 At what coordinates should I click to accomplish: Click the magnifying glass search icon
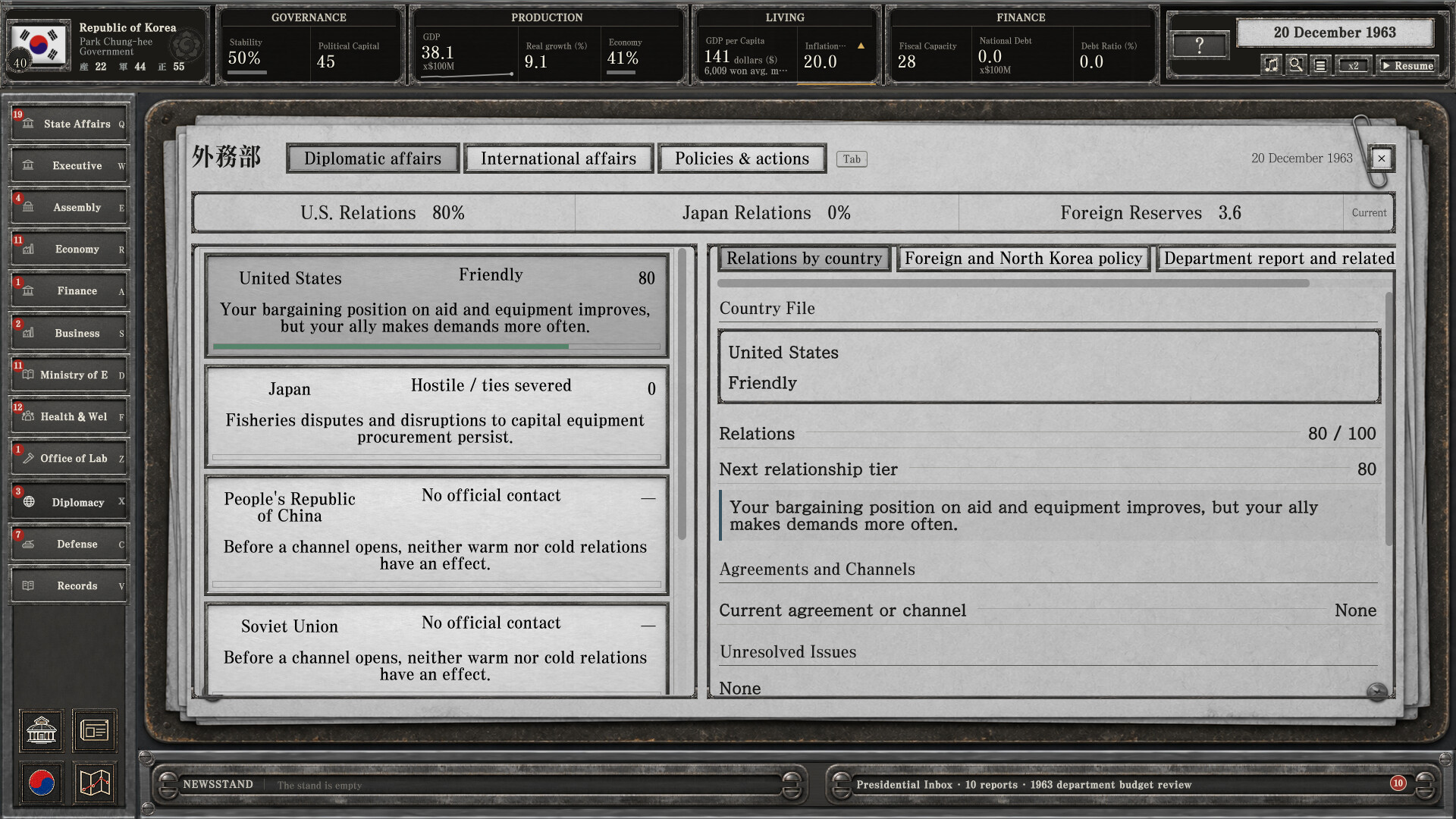1295,65
